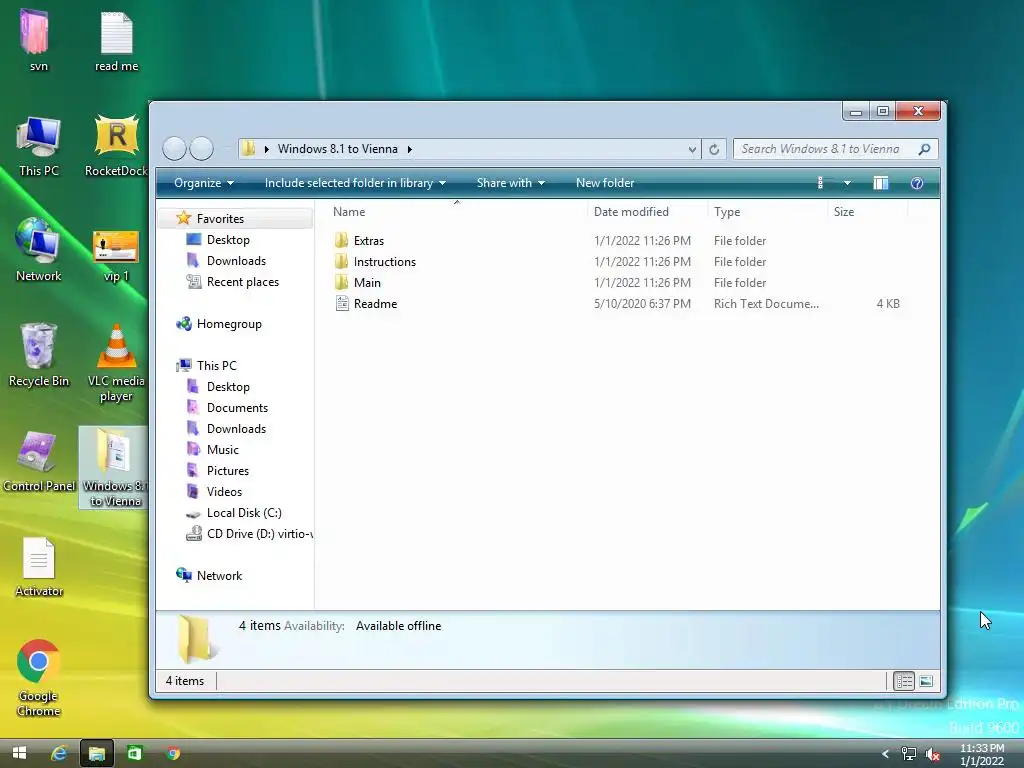The height and width of the screenshot is (768, 1024).
Task: Click the explorer Forward button
Action: (201, 149)
